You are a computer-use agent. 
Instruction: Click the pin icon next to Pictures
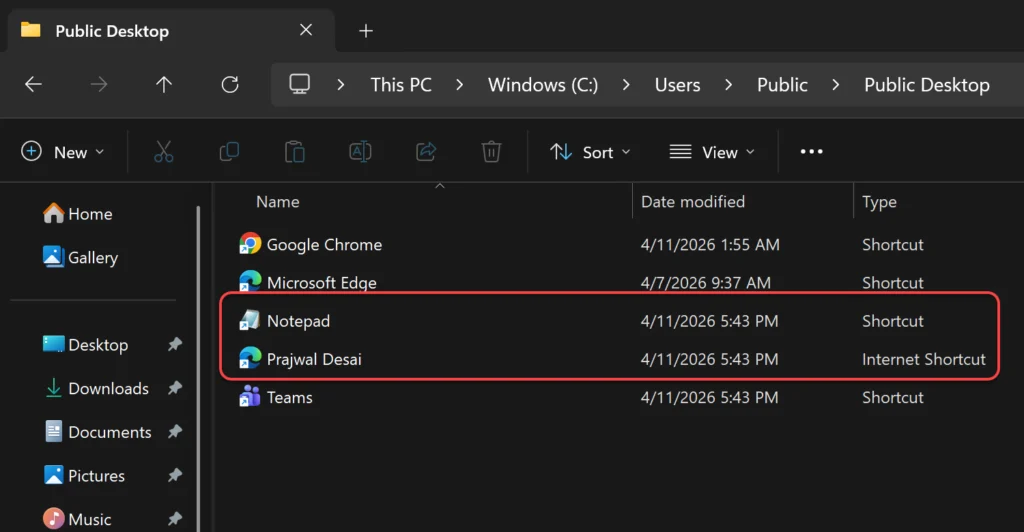pos(174,475)
